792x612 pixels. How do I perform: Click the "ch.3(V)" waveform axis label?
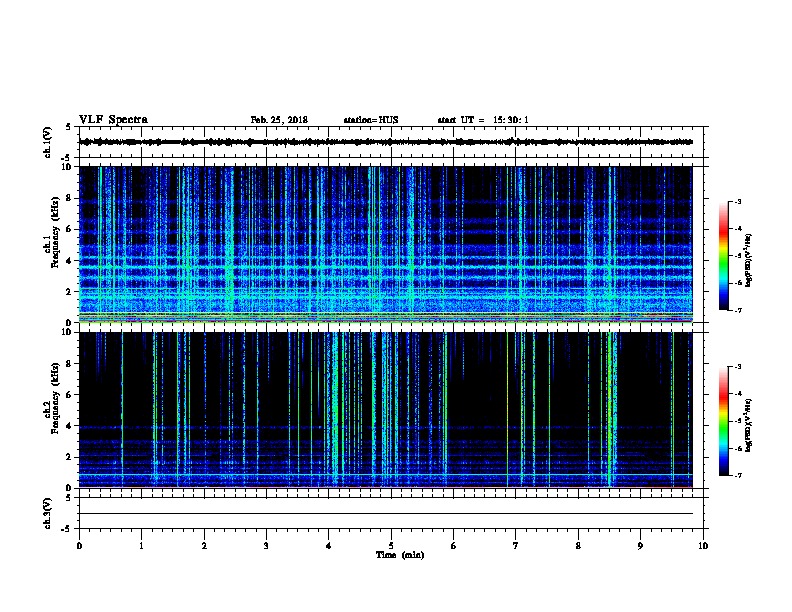(x=47, y=513)
